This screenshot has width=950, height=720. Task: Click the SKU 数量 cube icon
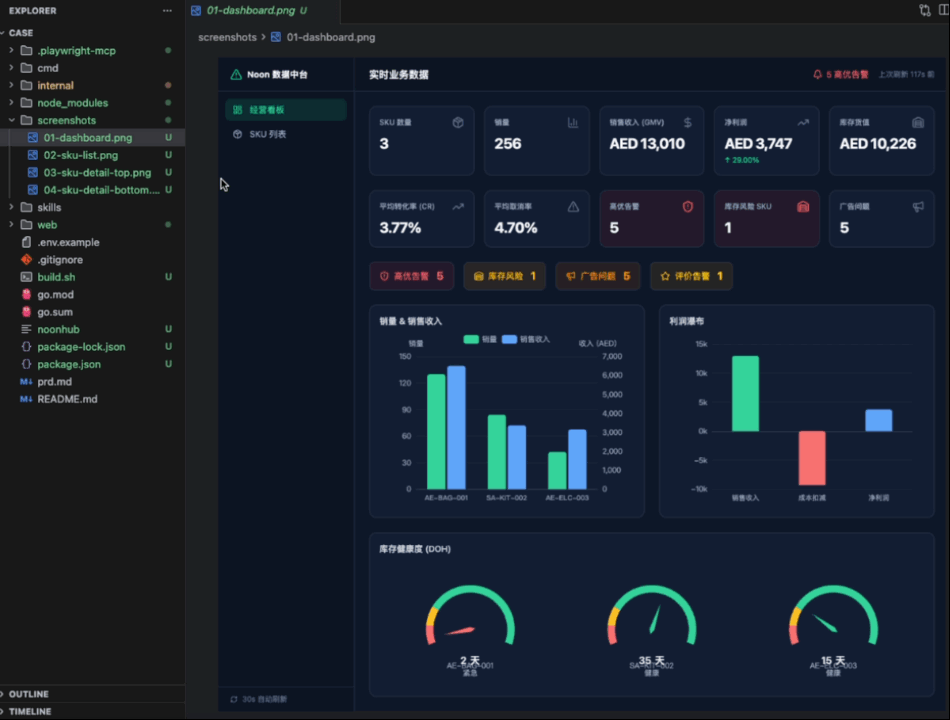458,122
